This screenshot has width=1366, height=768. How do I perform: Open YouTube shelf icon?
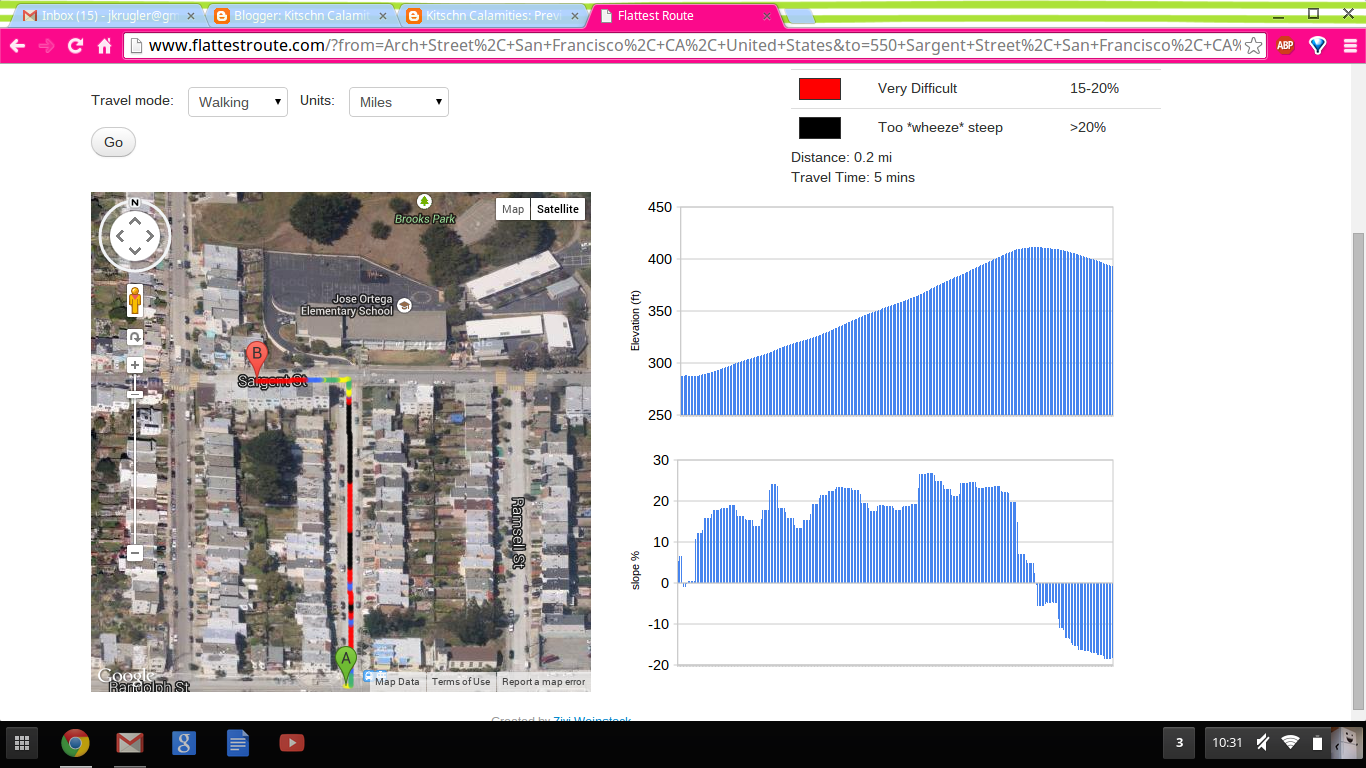(x=291, y=743)
